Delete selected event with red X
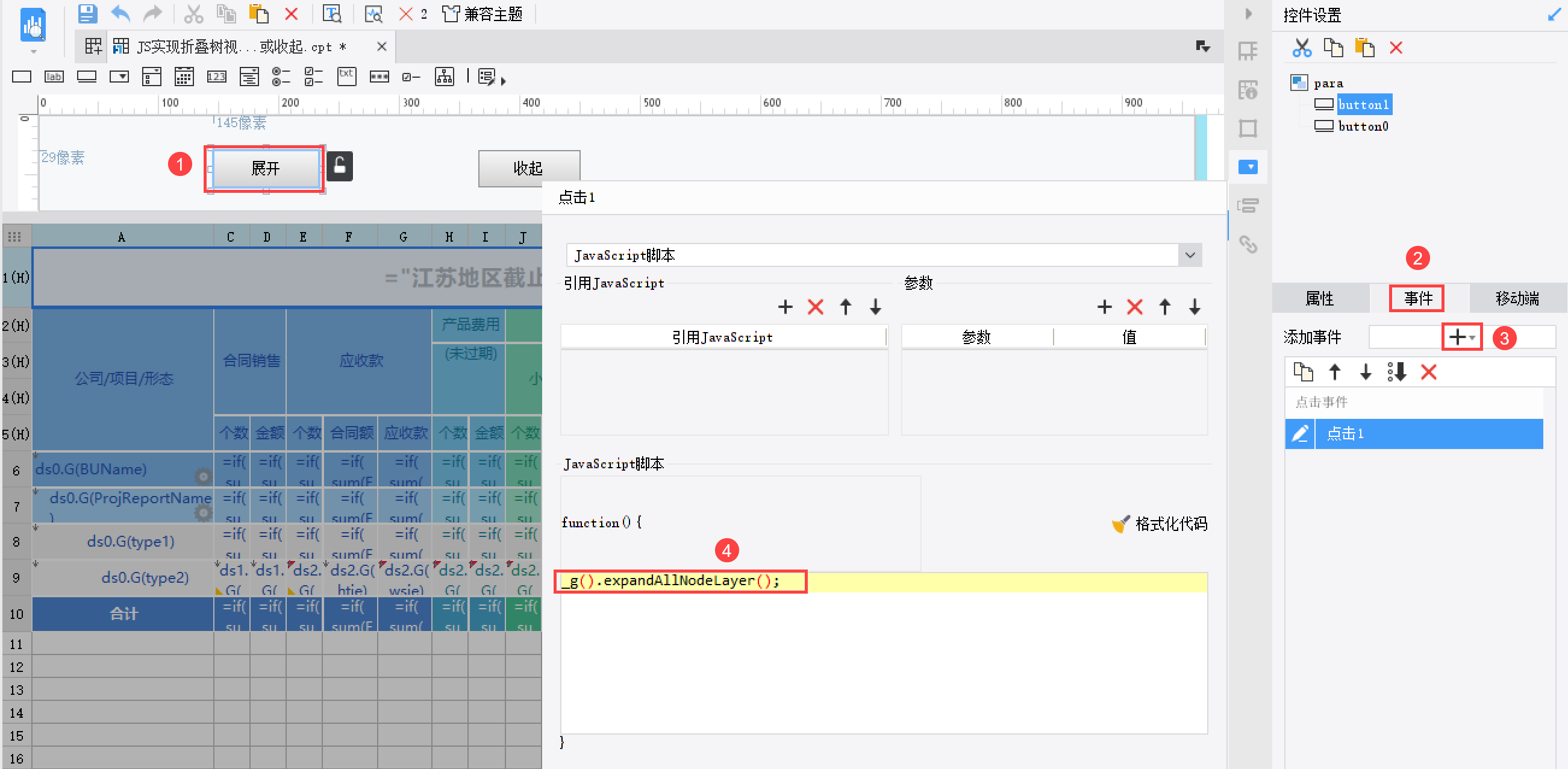Image resolution: width=1568 pixels, height=769 pixels. click(x=1428, y=372)
